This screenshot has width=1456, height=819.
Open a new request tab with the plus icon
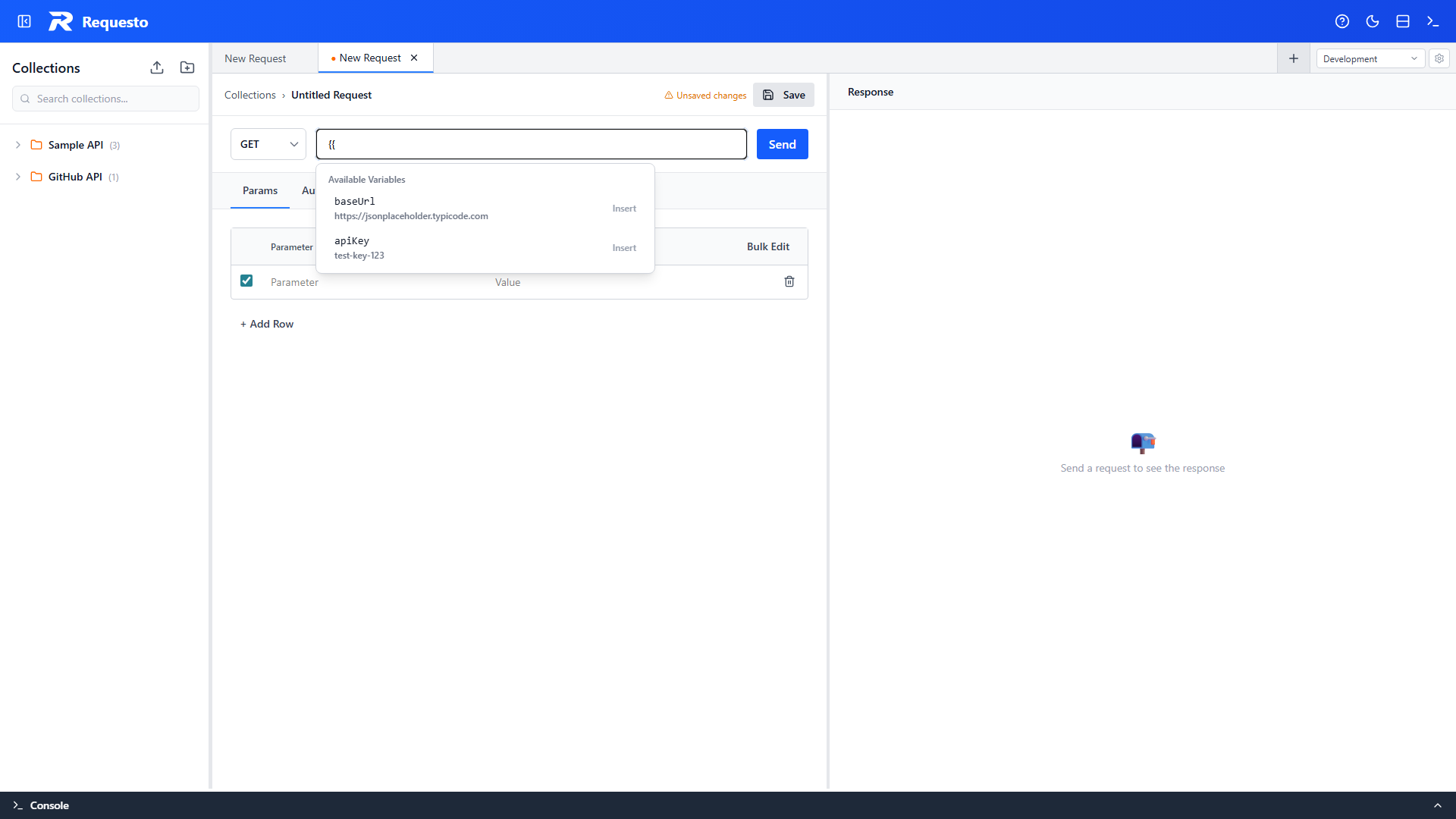pos(1293,58)
